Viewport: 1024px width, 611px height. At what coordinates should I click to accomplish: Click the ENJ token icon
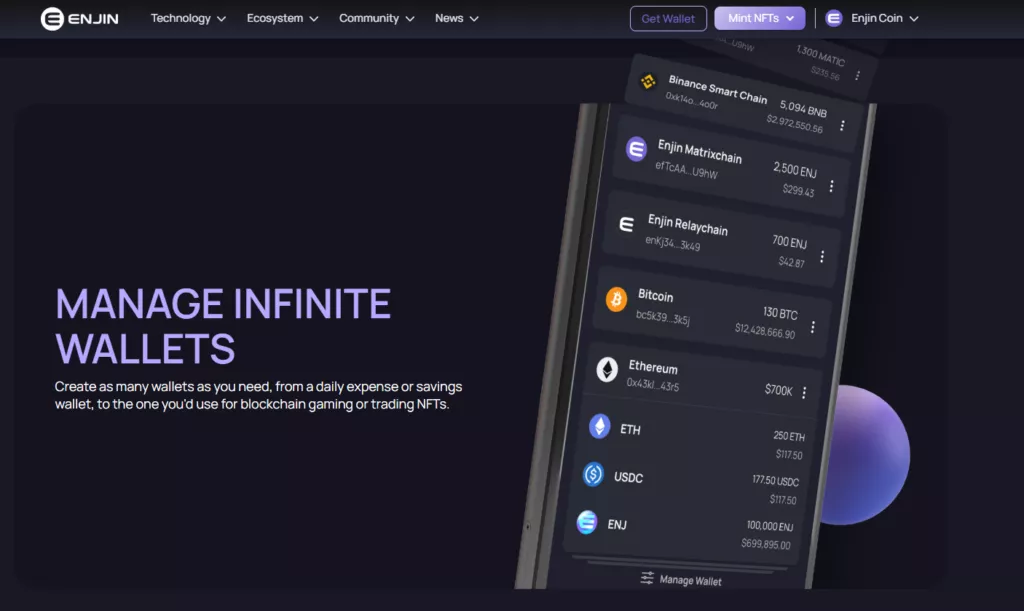(x=586, y=522)
